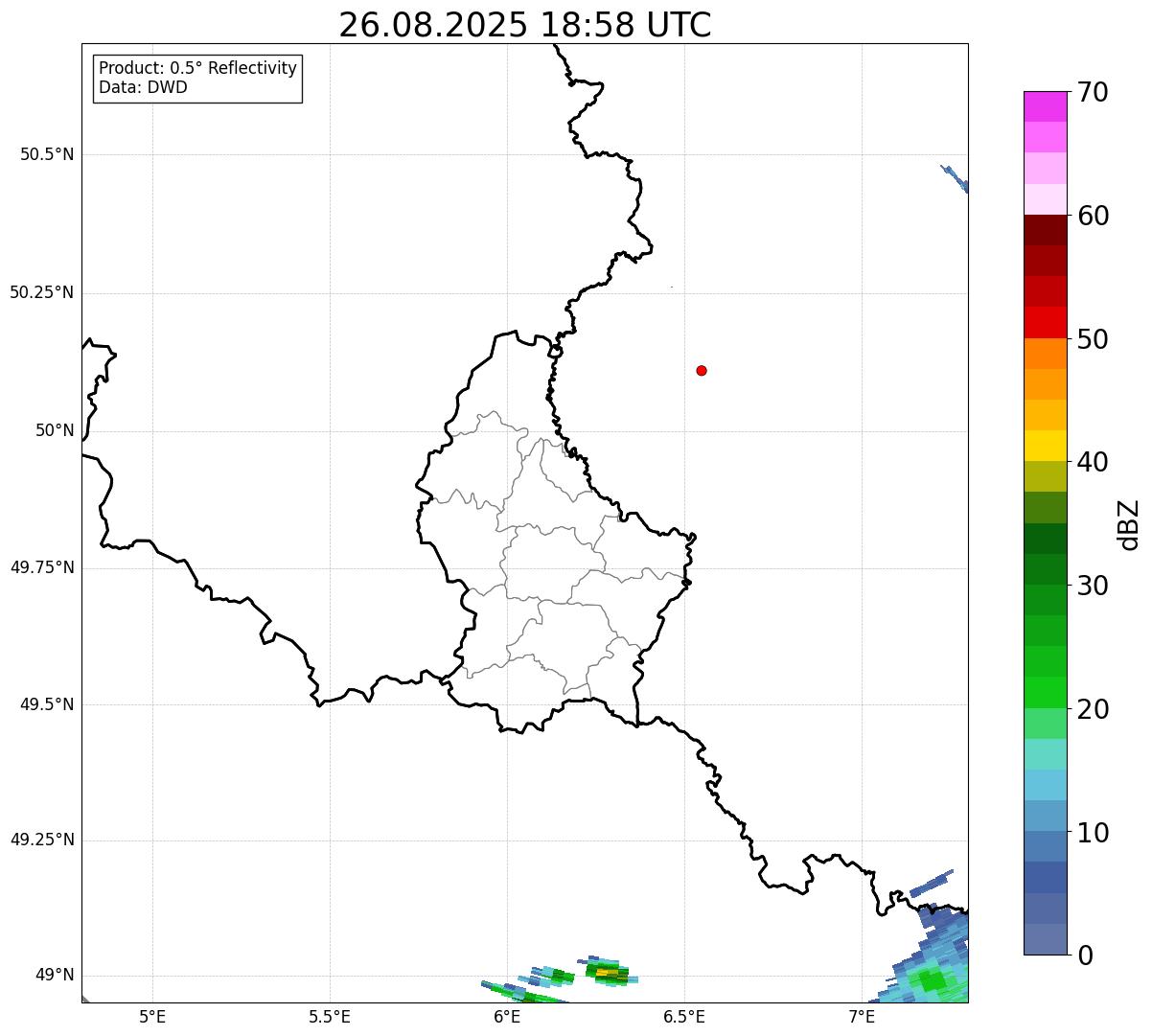1152x1036 pixels.
Task: Click the colorbar tick label 10
Action: 1093,832
